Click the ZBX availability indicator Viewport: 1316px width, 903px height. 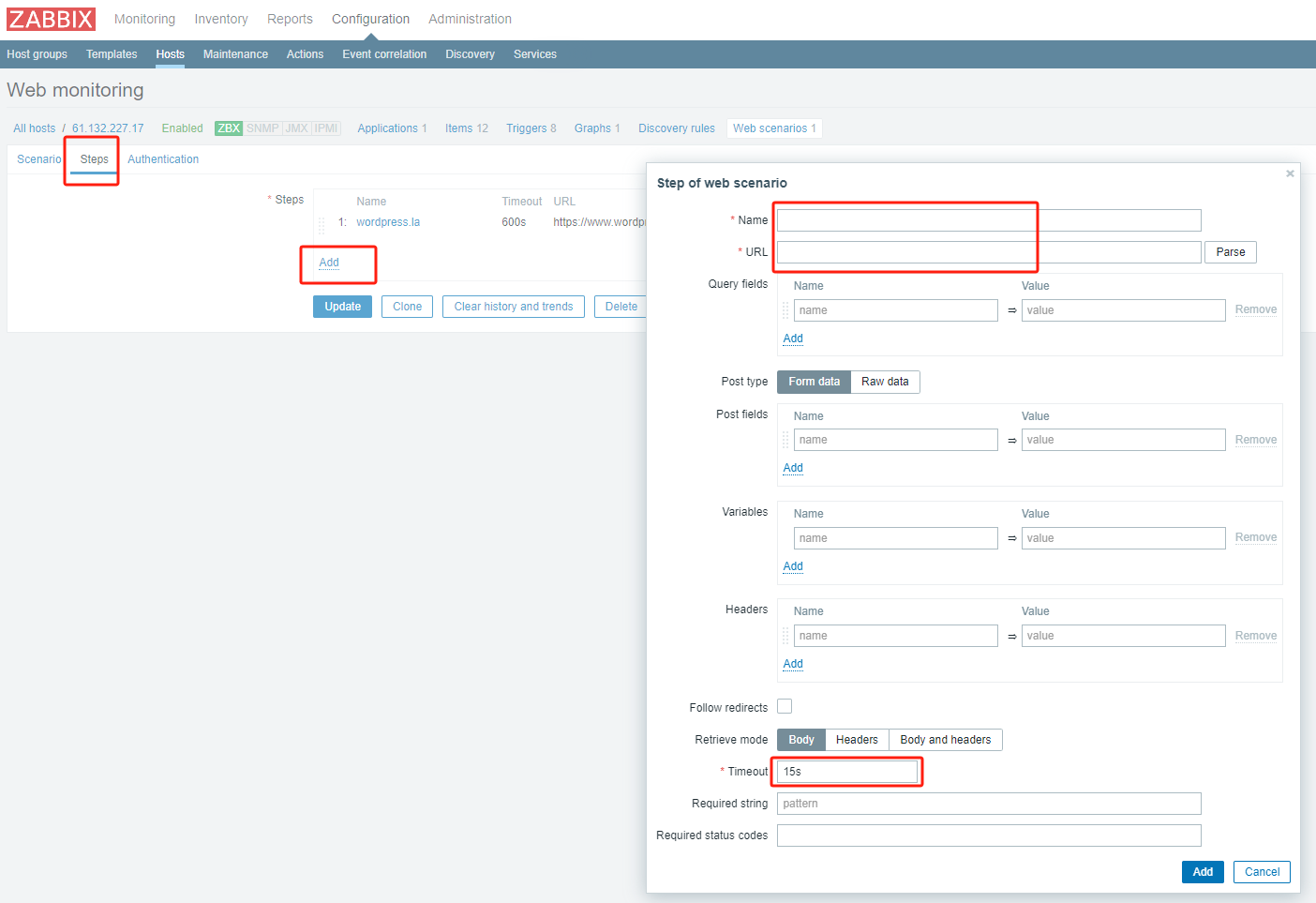[x=229, y=128]
